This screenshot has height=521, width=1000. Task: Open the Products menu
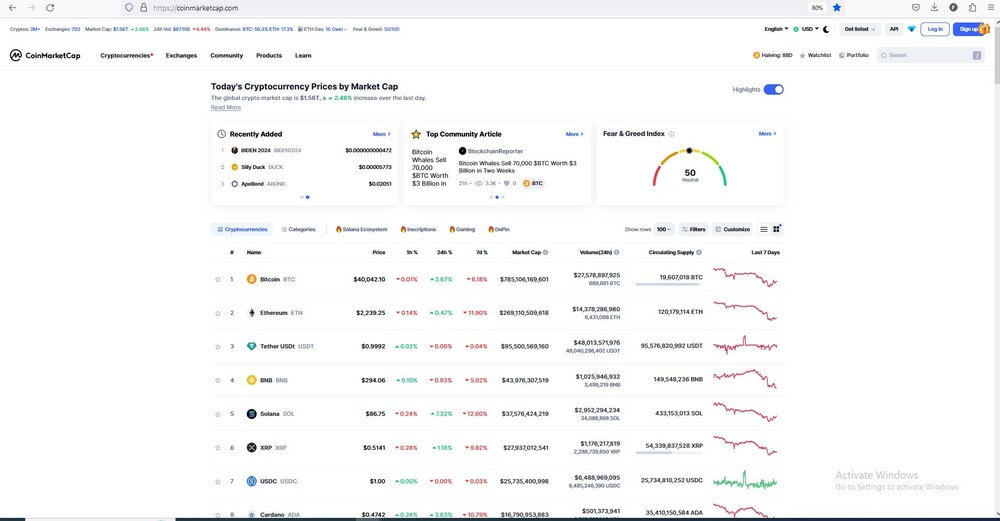point(268,55)
